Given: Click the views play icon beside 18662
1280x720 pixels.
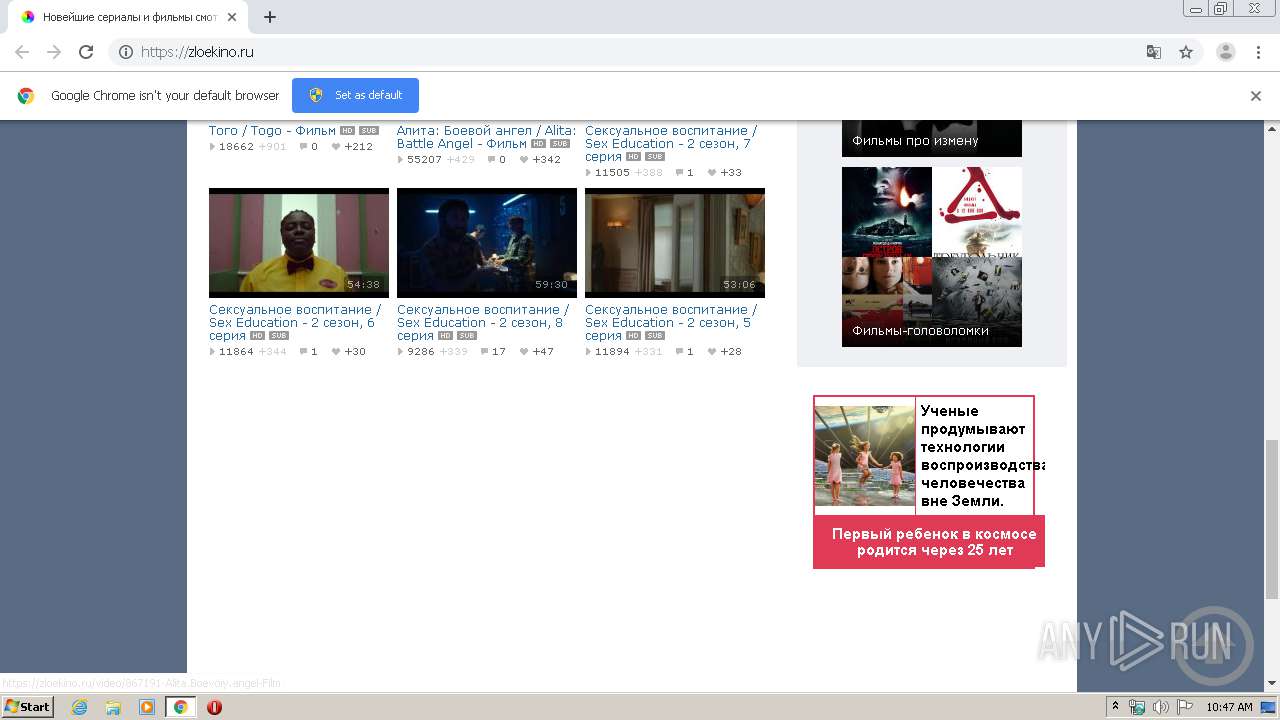Looking at the screenshot, I should (x=213, y=147).
